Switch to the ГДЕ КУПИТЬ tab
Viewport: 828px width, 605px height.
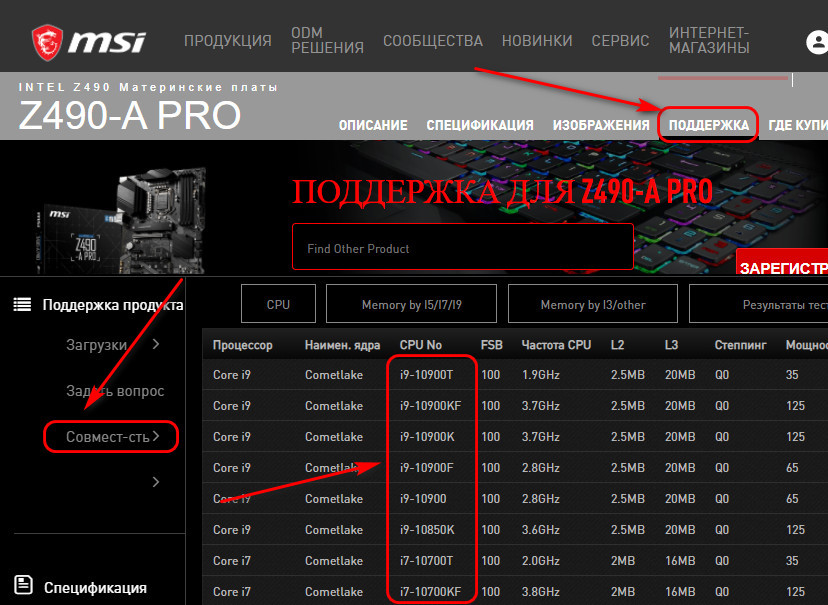798,125
